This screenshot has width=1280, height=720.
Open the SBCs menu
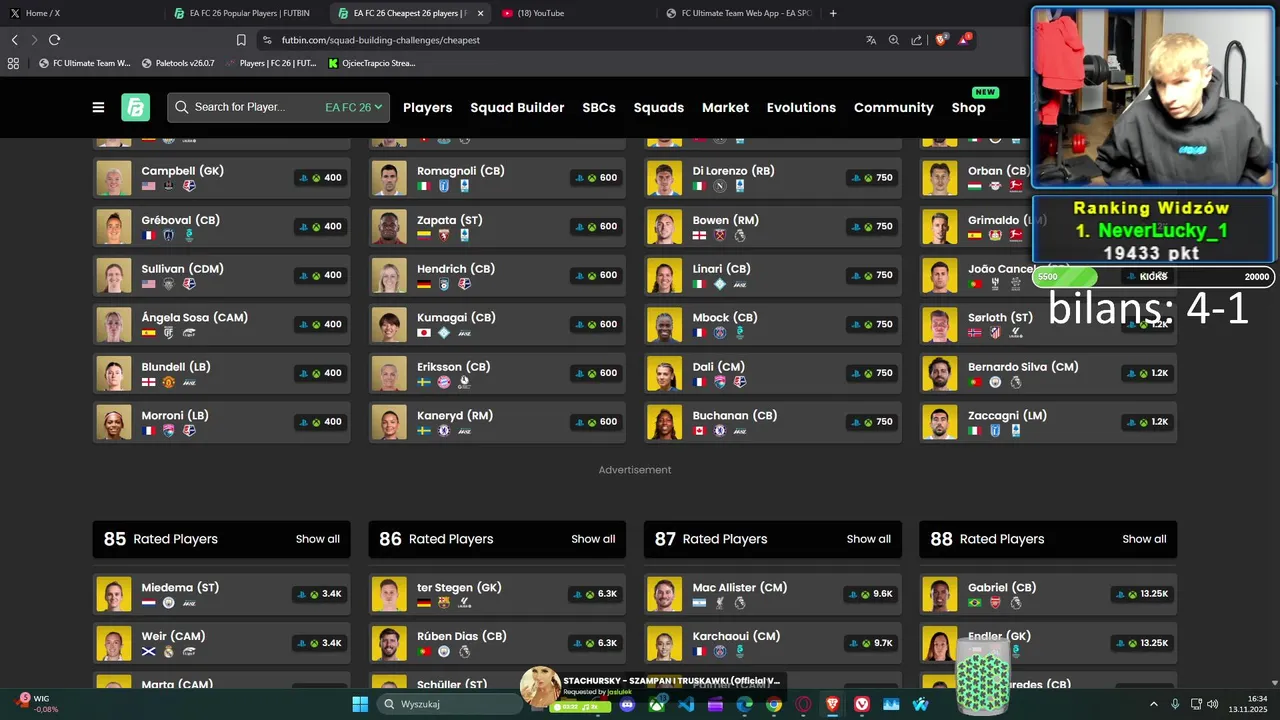[599, 107]
